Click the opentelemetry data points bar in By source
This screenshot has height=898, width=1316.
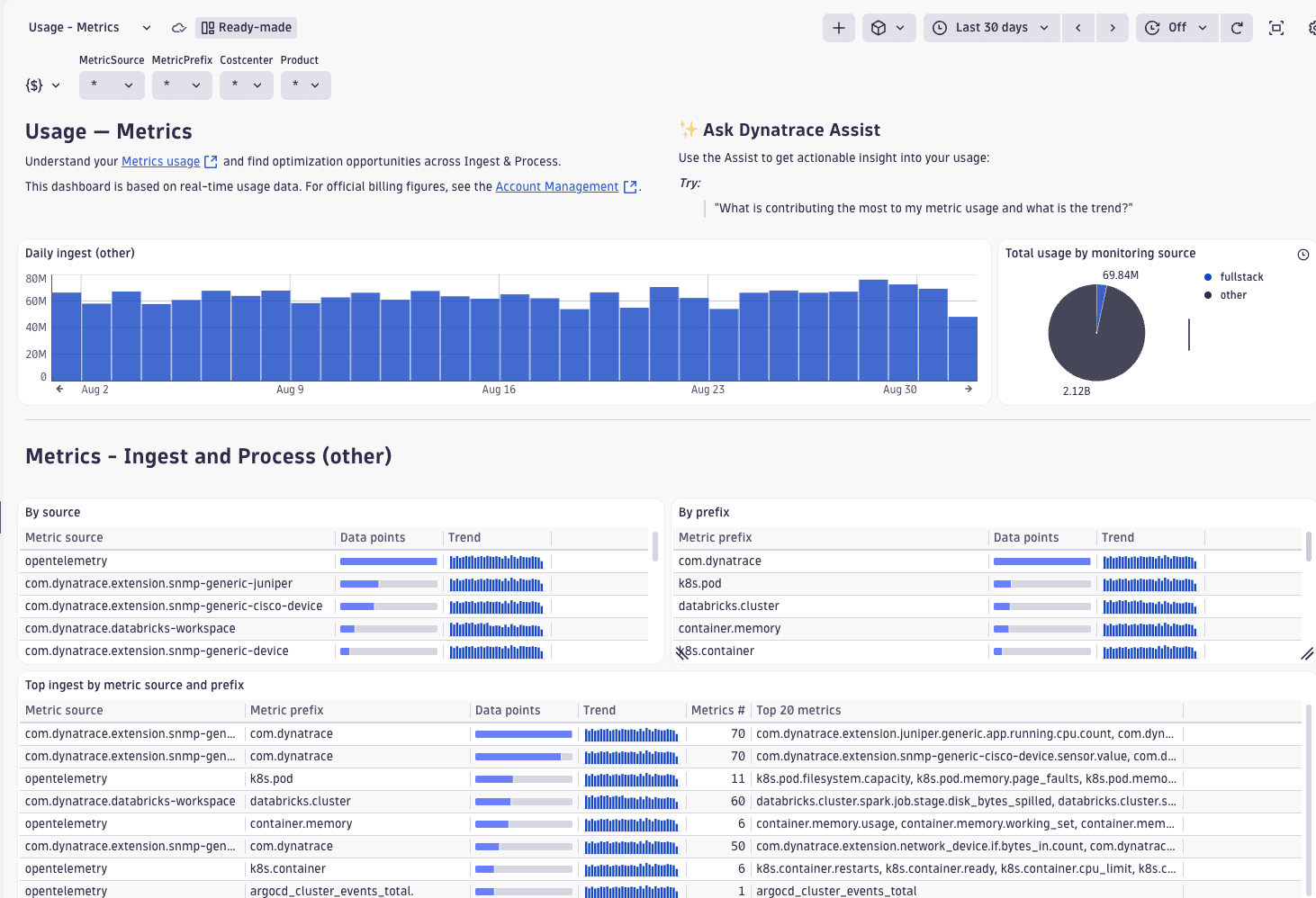[x=389, y=561]
